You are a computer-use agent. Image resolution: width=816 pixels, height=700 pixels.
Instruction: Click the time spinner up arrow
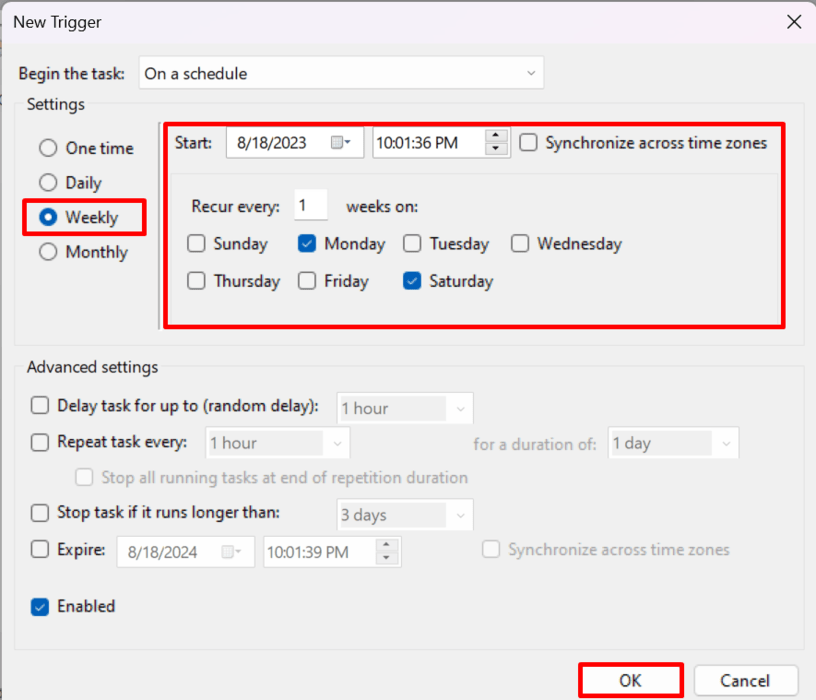point(495,136)
